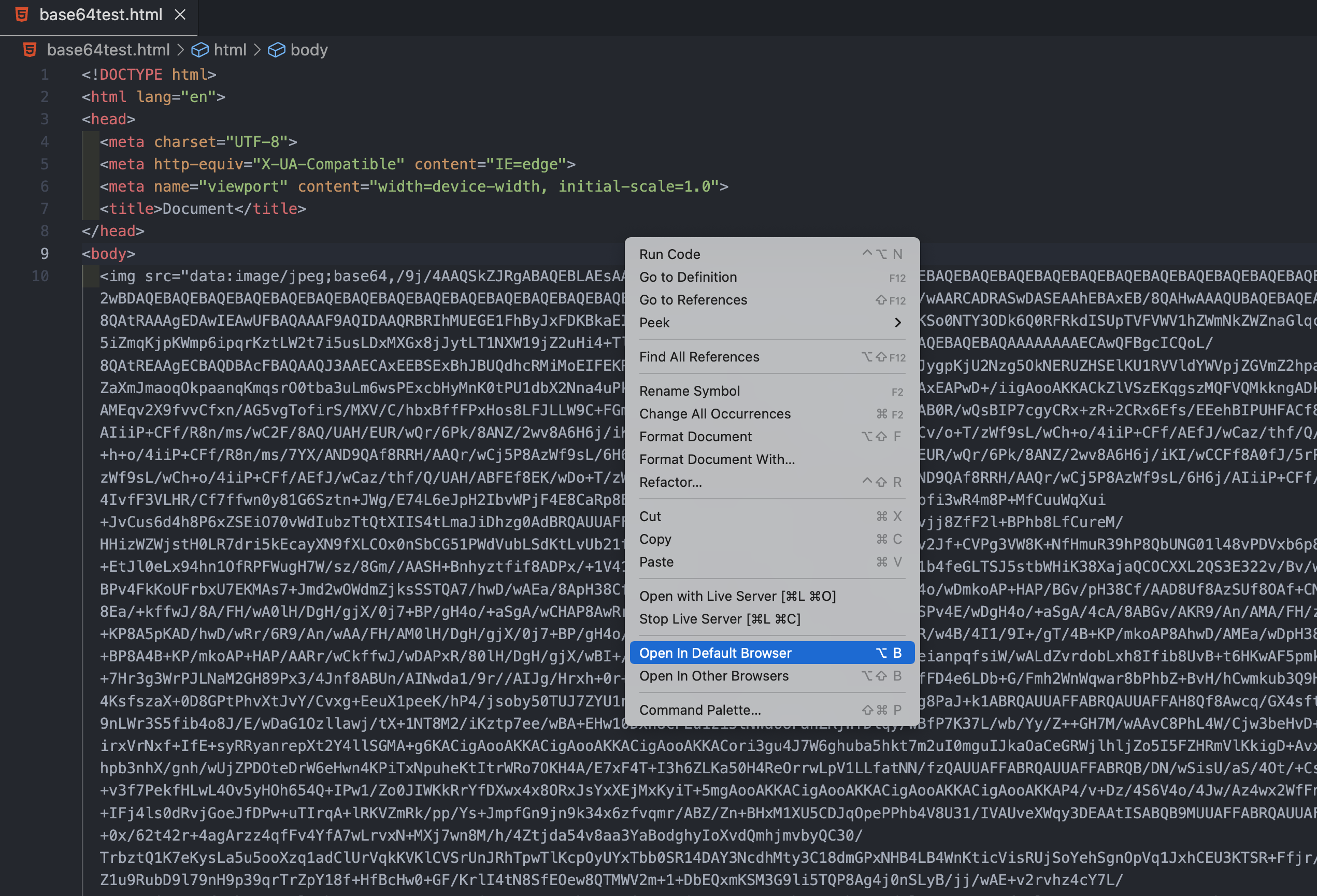Click Copy in the context menu

[655, 539]
